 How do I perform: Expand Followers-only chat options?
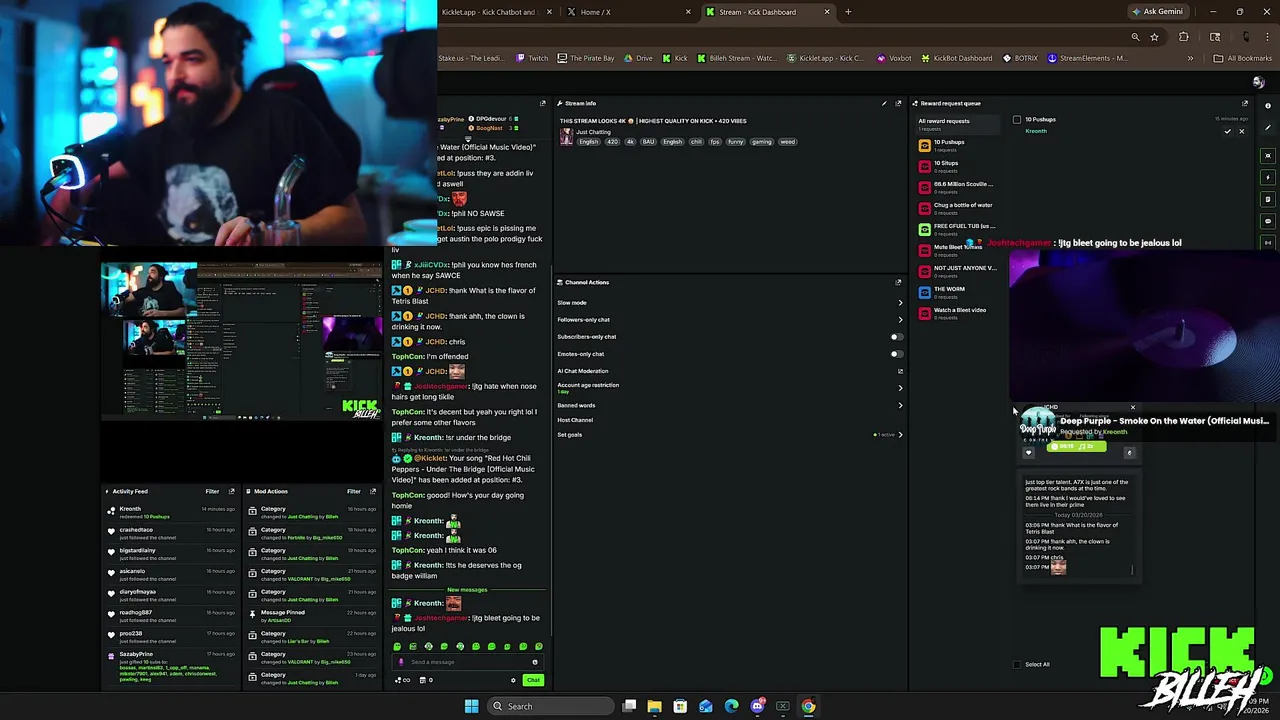(900, 320)
